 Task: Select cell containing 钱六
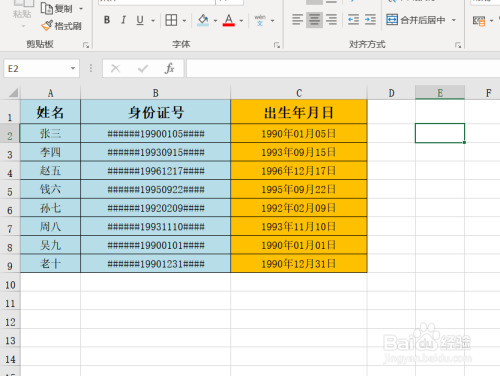click(50, 190)
